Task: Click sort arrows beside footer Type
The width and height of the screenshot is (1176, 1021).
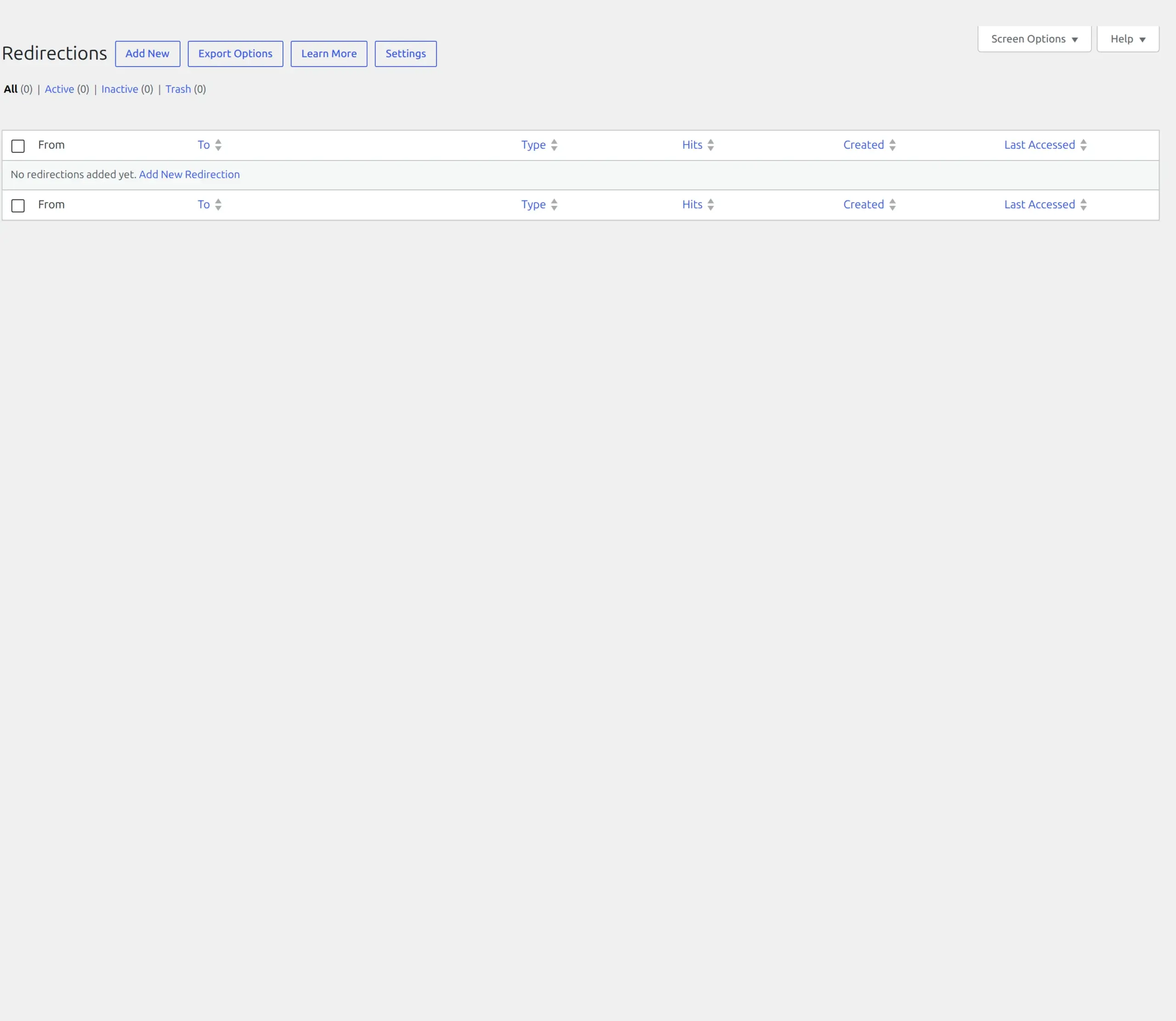Action: click(x=554, y=205)
